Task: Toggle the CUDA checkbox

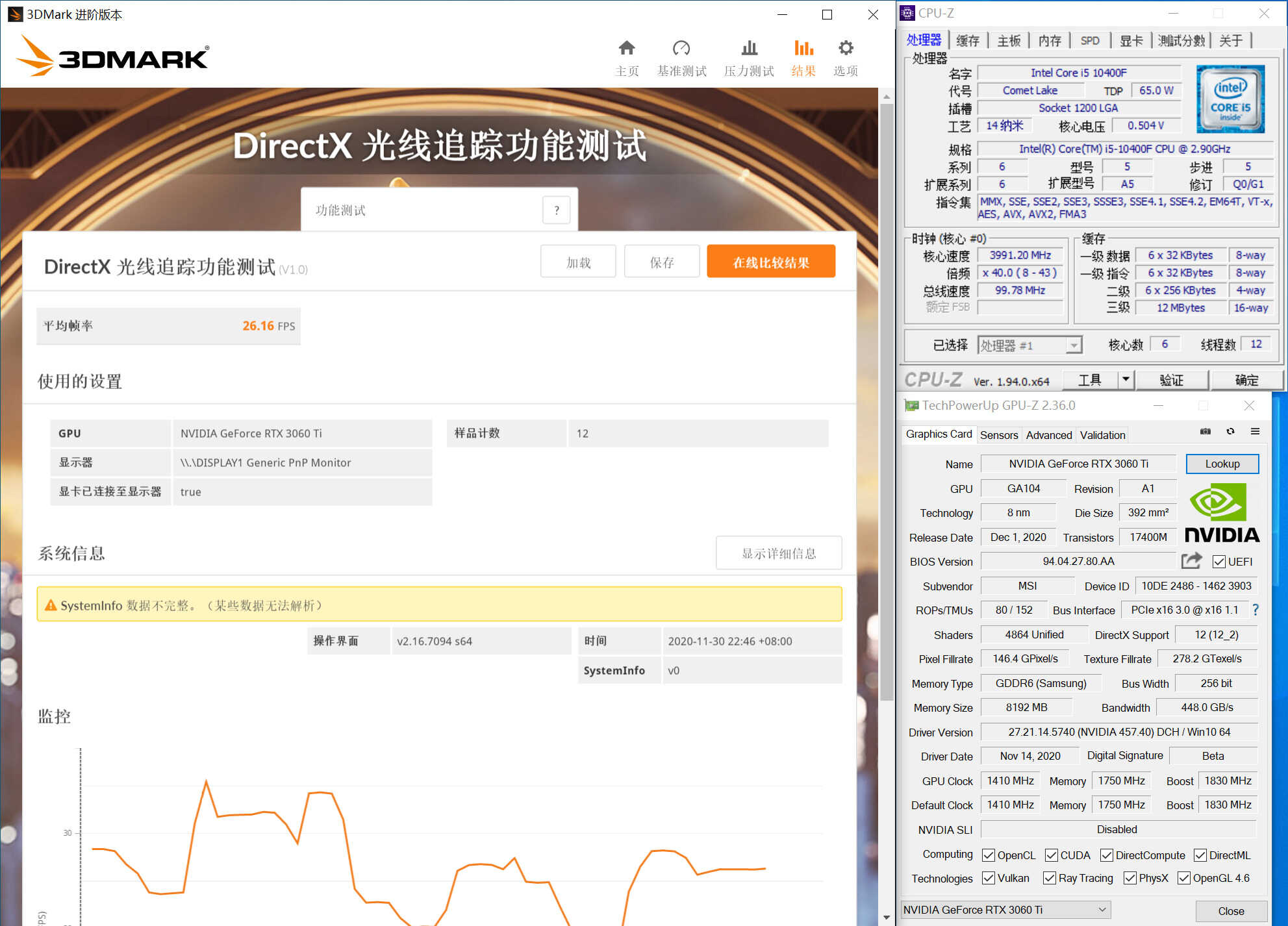Action: tap(1052, 855)
